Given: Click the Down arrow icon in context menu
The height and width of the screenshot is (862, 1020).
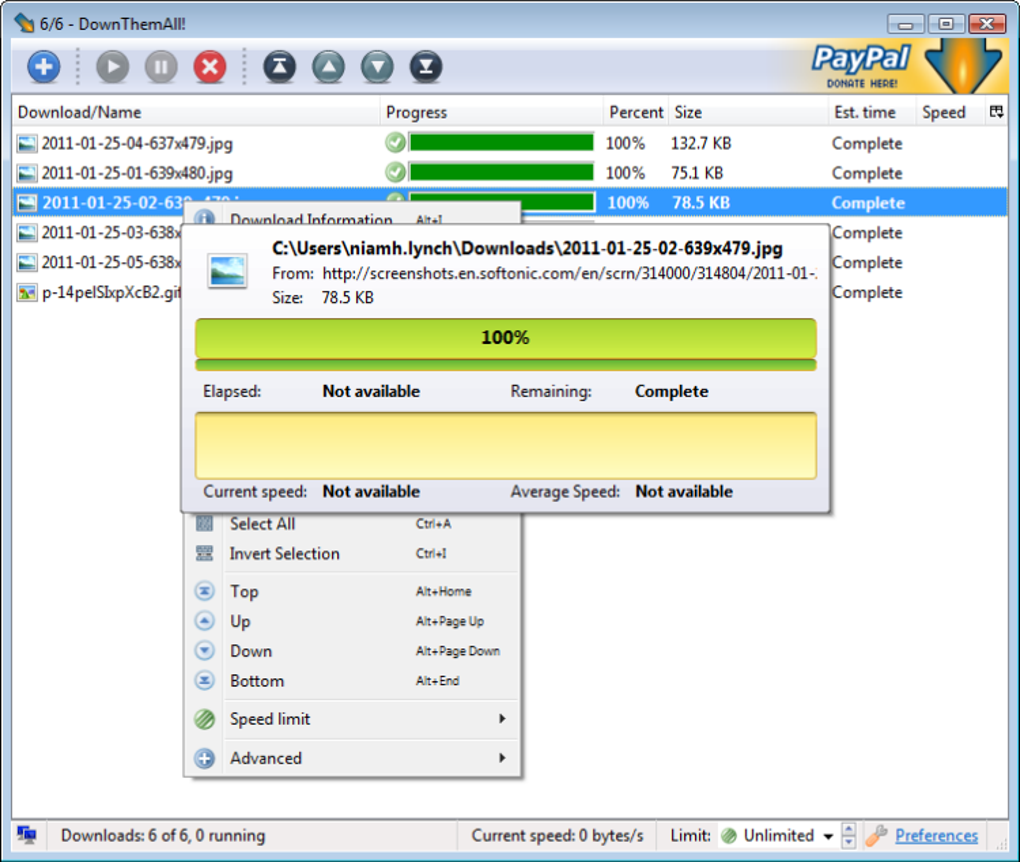Looking at the screenshot, I should [x=204, y=651].
